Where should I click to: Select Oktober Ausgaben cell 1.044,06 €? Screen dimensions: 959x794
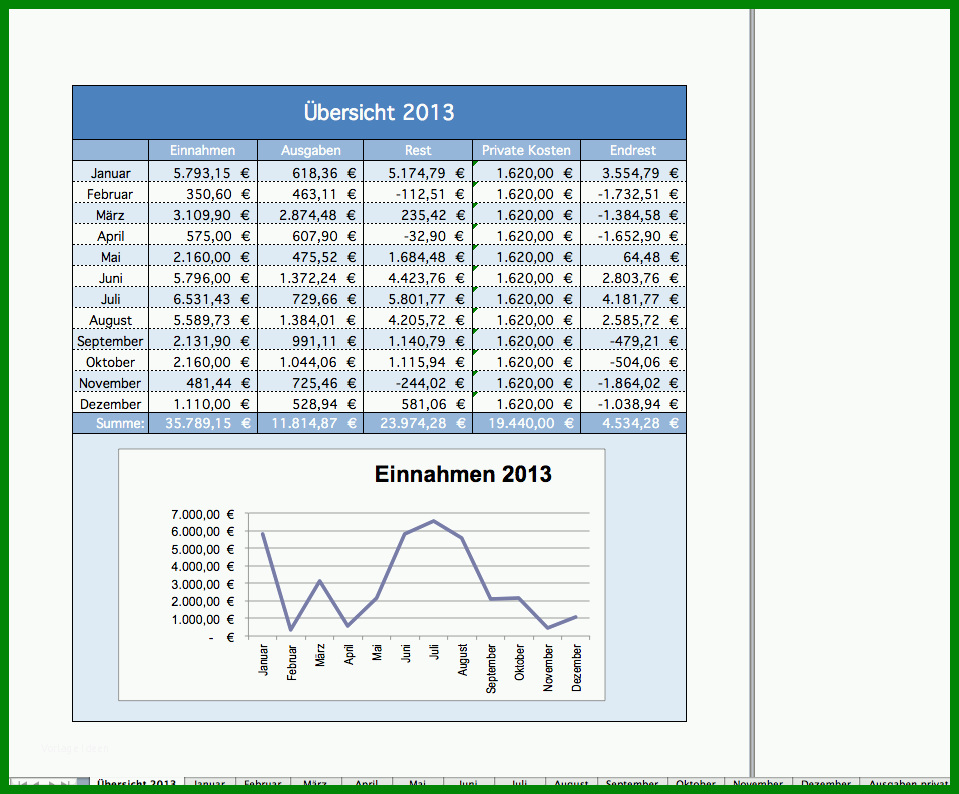pos(311,362)
